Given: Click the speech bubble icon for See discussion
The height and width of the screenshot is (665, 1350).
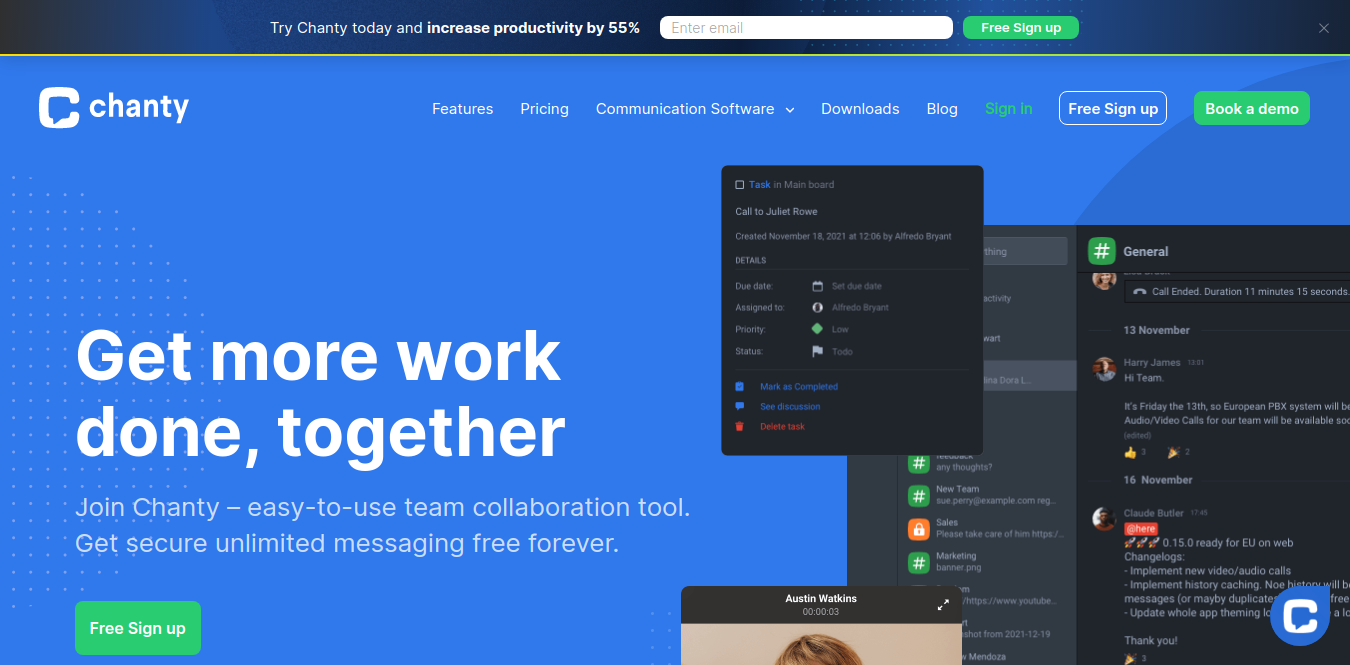Looking at the screenshot, I should point(740,406).
